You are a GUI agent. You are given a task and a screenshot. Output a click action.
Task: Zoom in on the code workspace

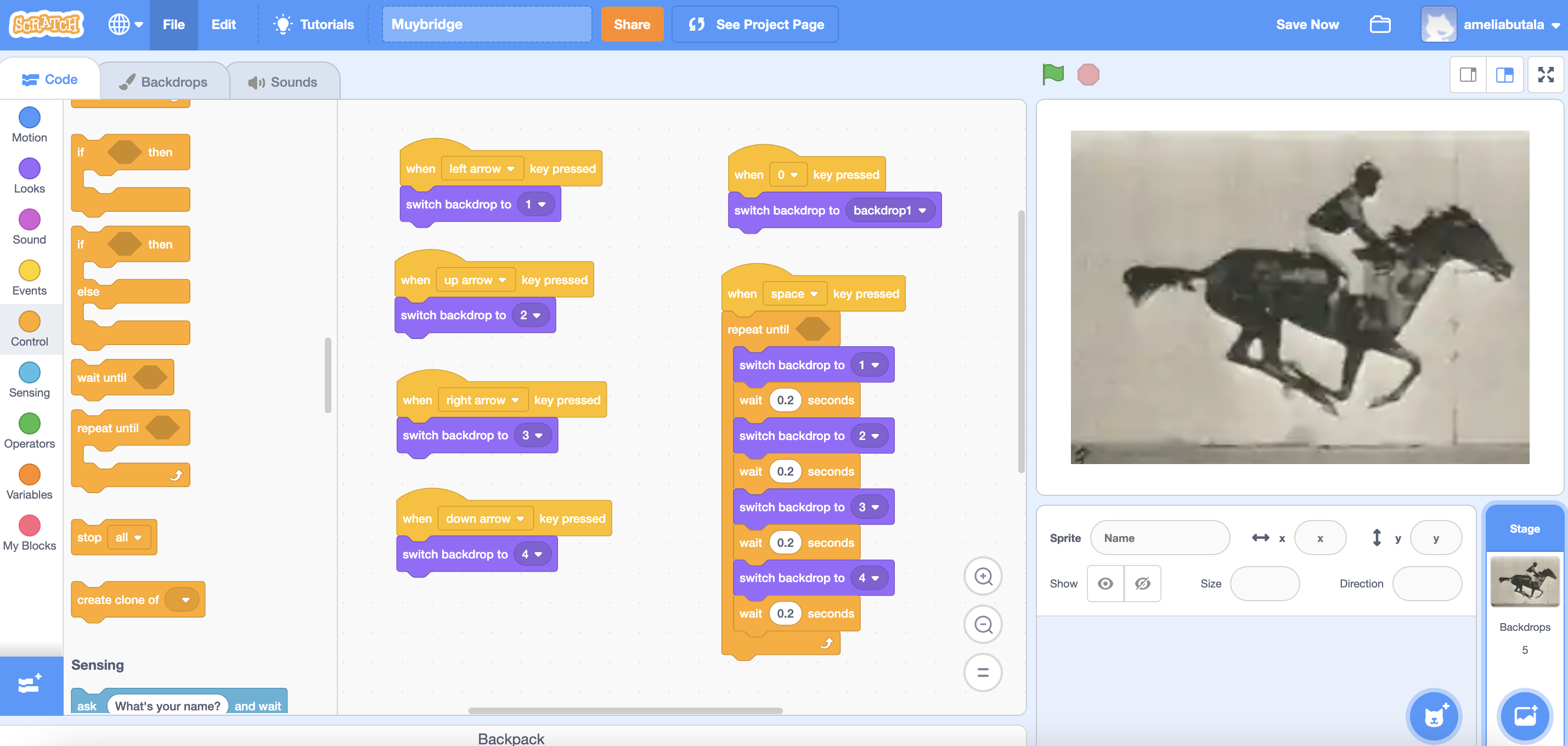[x=983, y=577]
